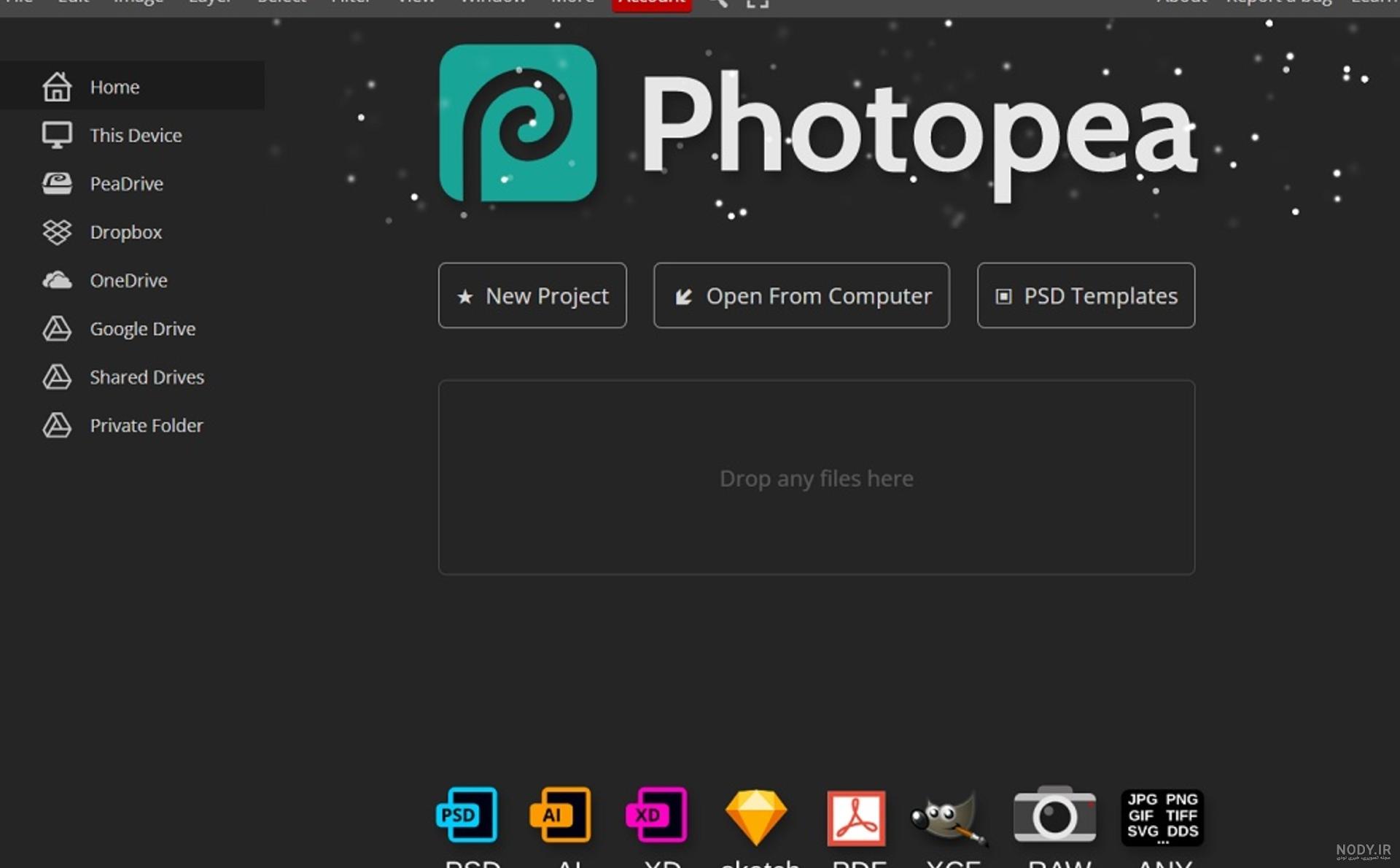Click the RAW camera icon
1400x868 pixels.
1054,815
